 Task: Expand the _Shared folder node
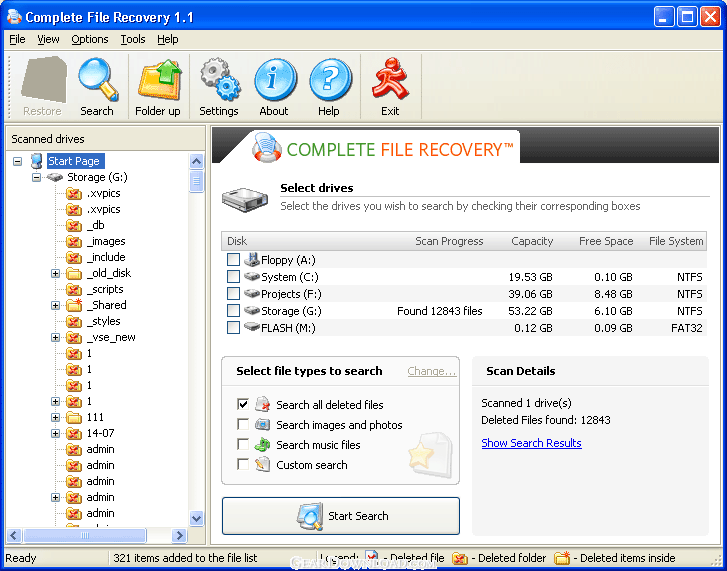[x=55, y=305]
